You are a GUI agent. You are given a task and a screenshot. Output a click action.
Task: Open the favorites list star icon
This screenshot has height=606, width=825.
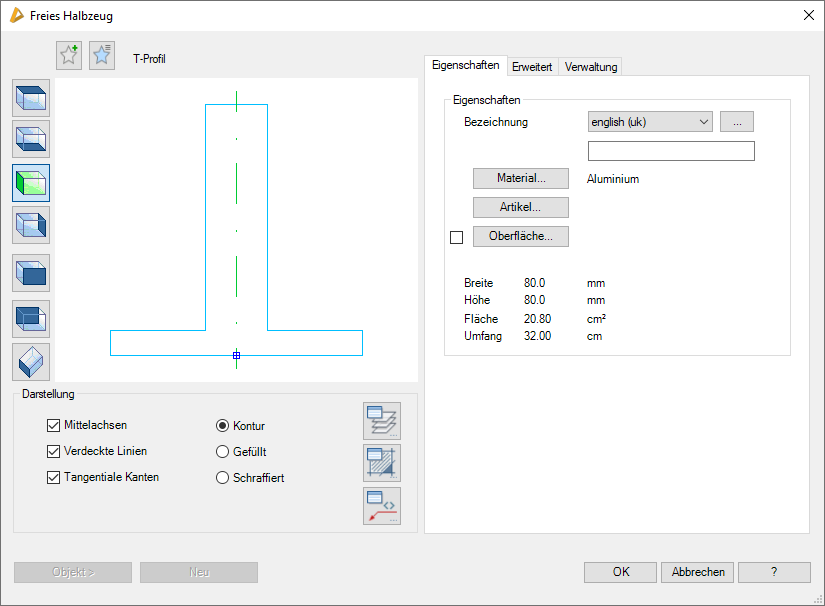(x=102, y=56)
